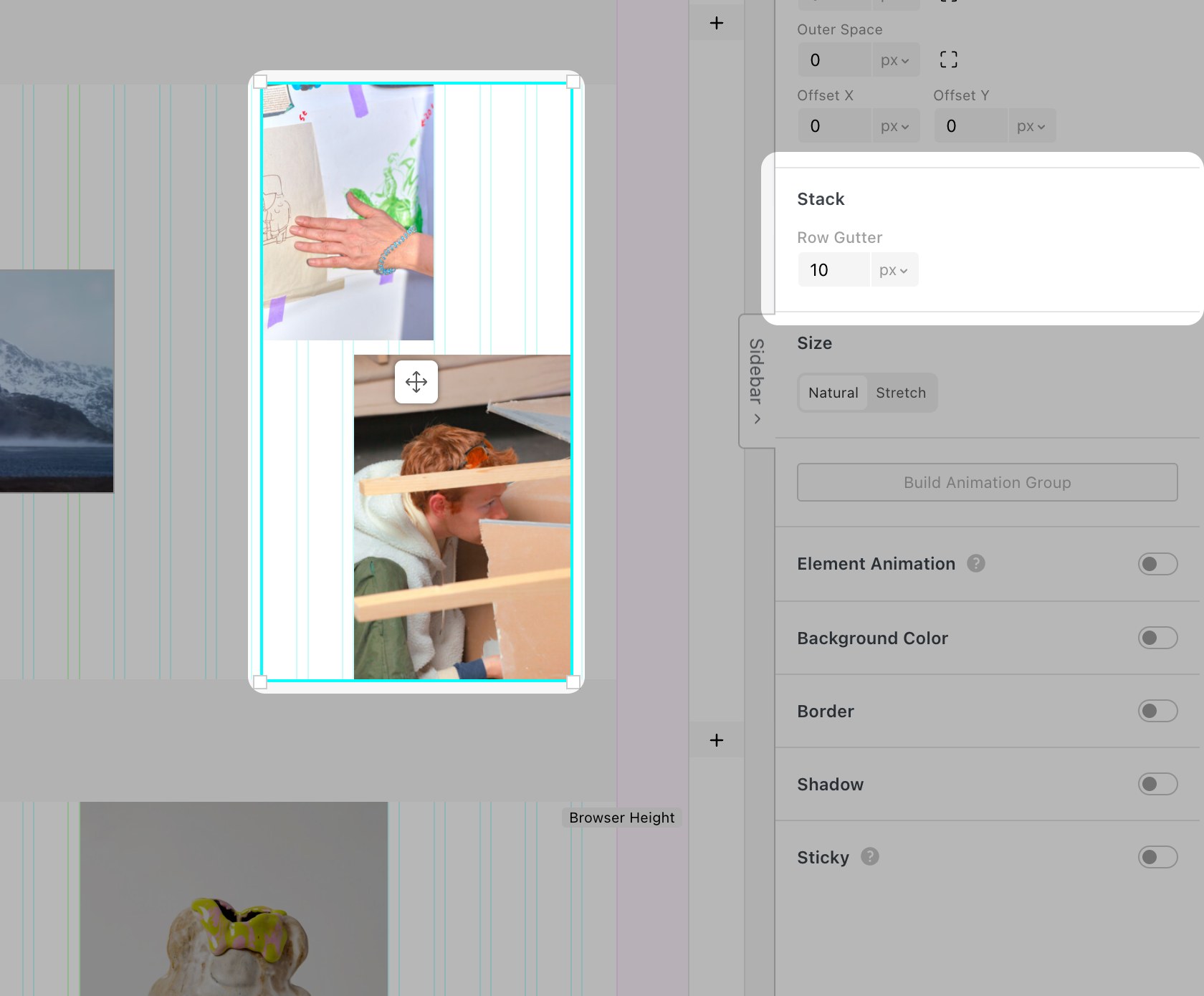Click the Offset X label
The width and height of the screenshot is (1204, 996).
point(825,95)
